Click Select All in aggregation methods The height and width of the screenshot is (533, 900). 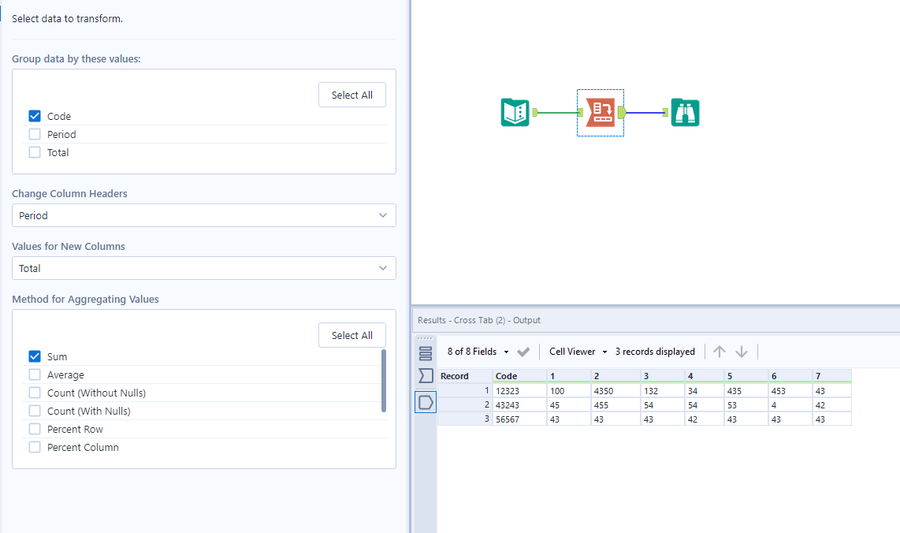[352, 335]
